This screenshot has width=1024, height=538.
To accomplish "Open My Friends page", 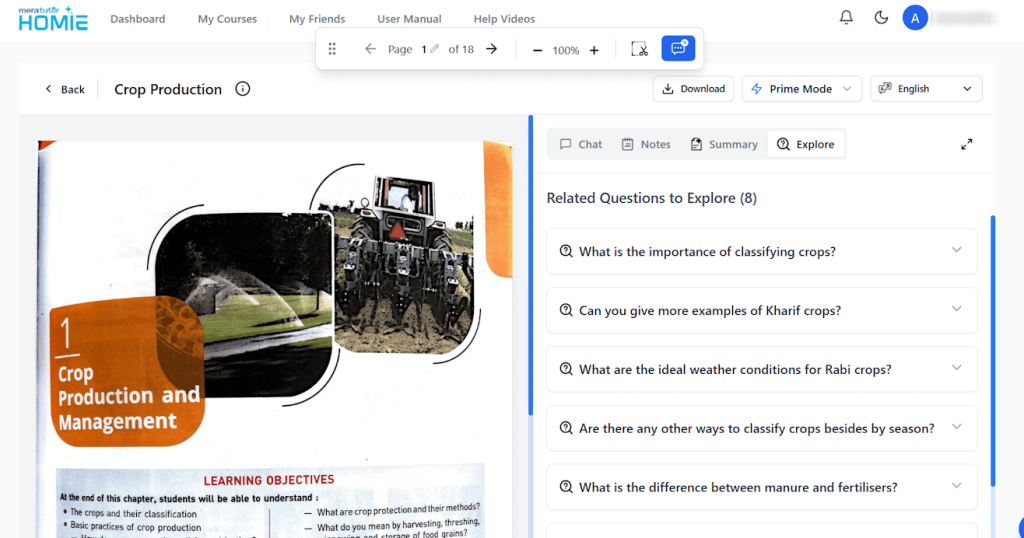I will tap(317, 19).
